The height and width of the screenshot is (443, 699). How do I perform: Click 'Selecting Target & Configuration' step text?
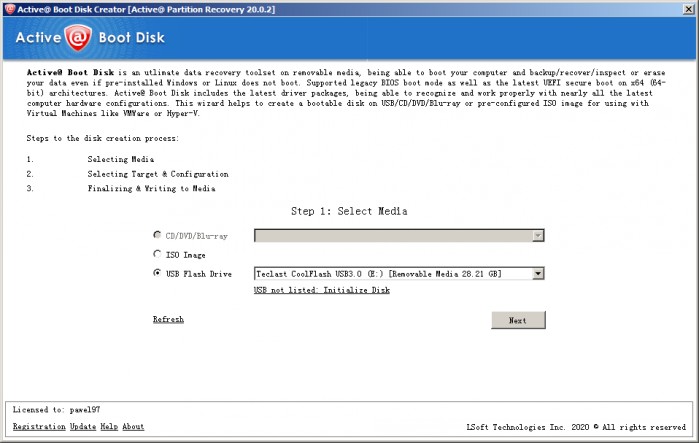(158, 174)
